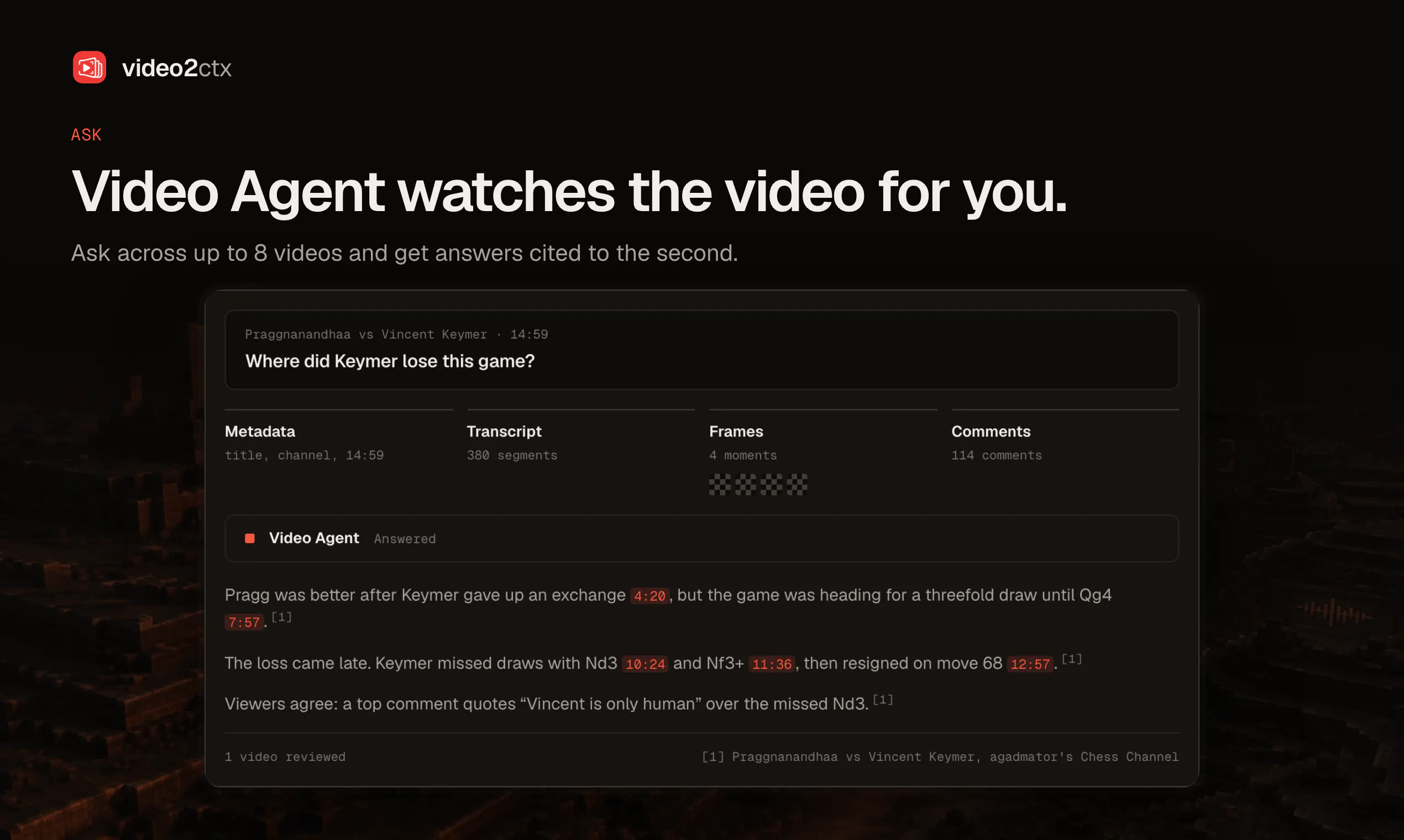Open the agadmator's Chess Channel source reference
Screen dimensions: 1404x840
coord(940,757)
